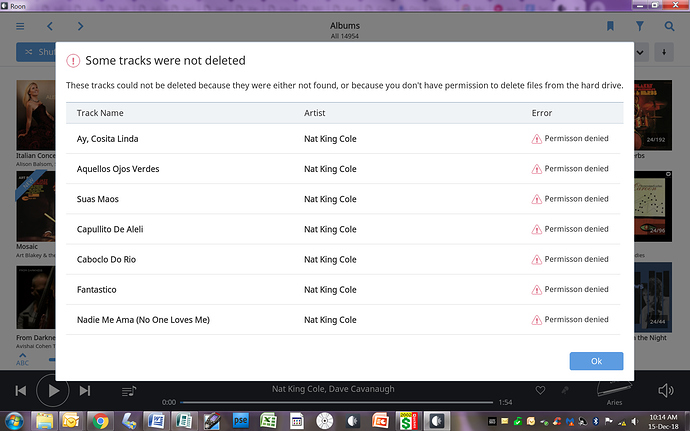
Task: Open bookmarks with the bookmark icon
Action: [610, 26]
